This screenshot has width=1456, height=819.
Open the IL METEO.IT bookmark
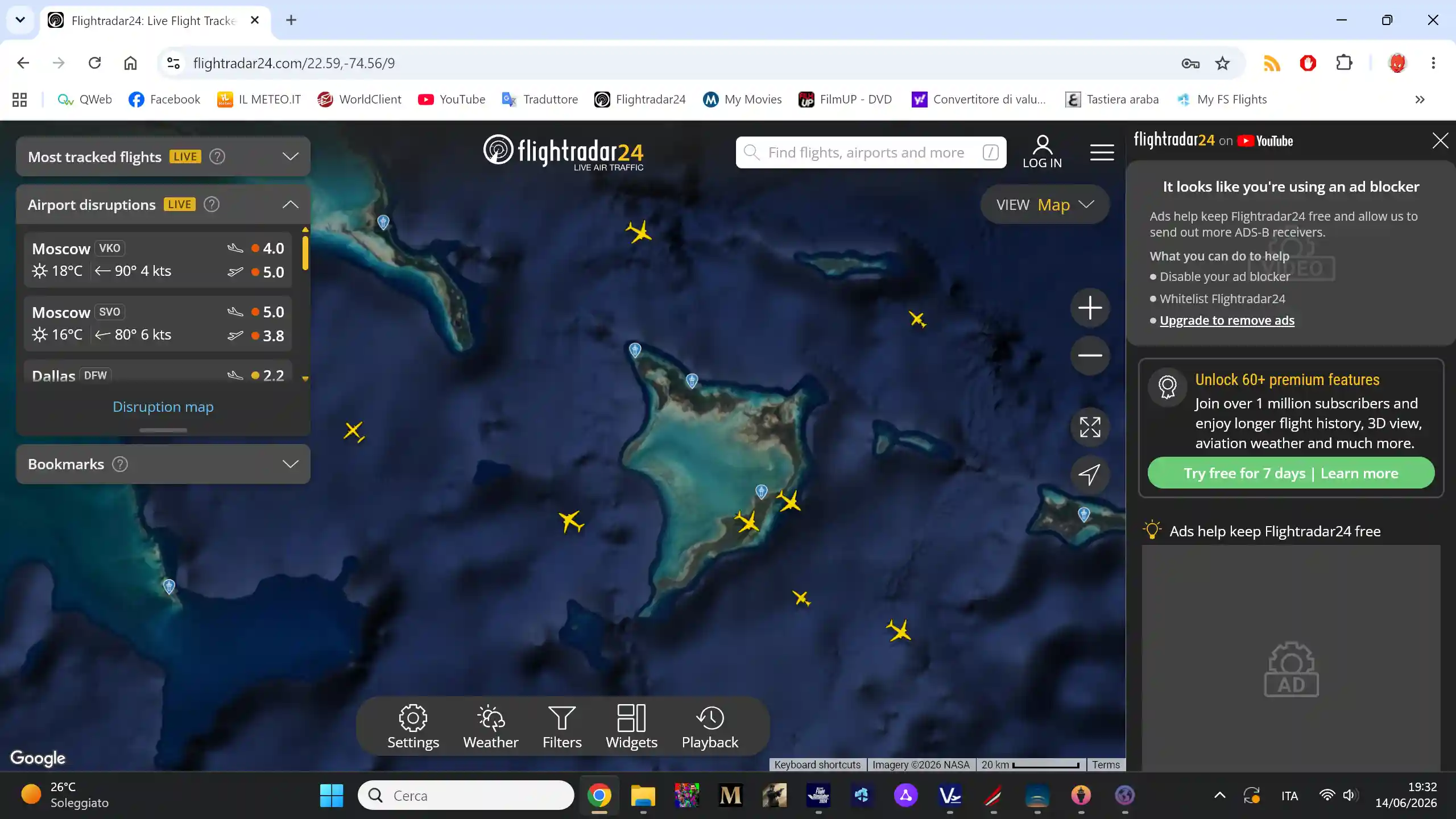259,100
